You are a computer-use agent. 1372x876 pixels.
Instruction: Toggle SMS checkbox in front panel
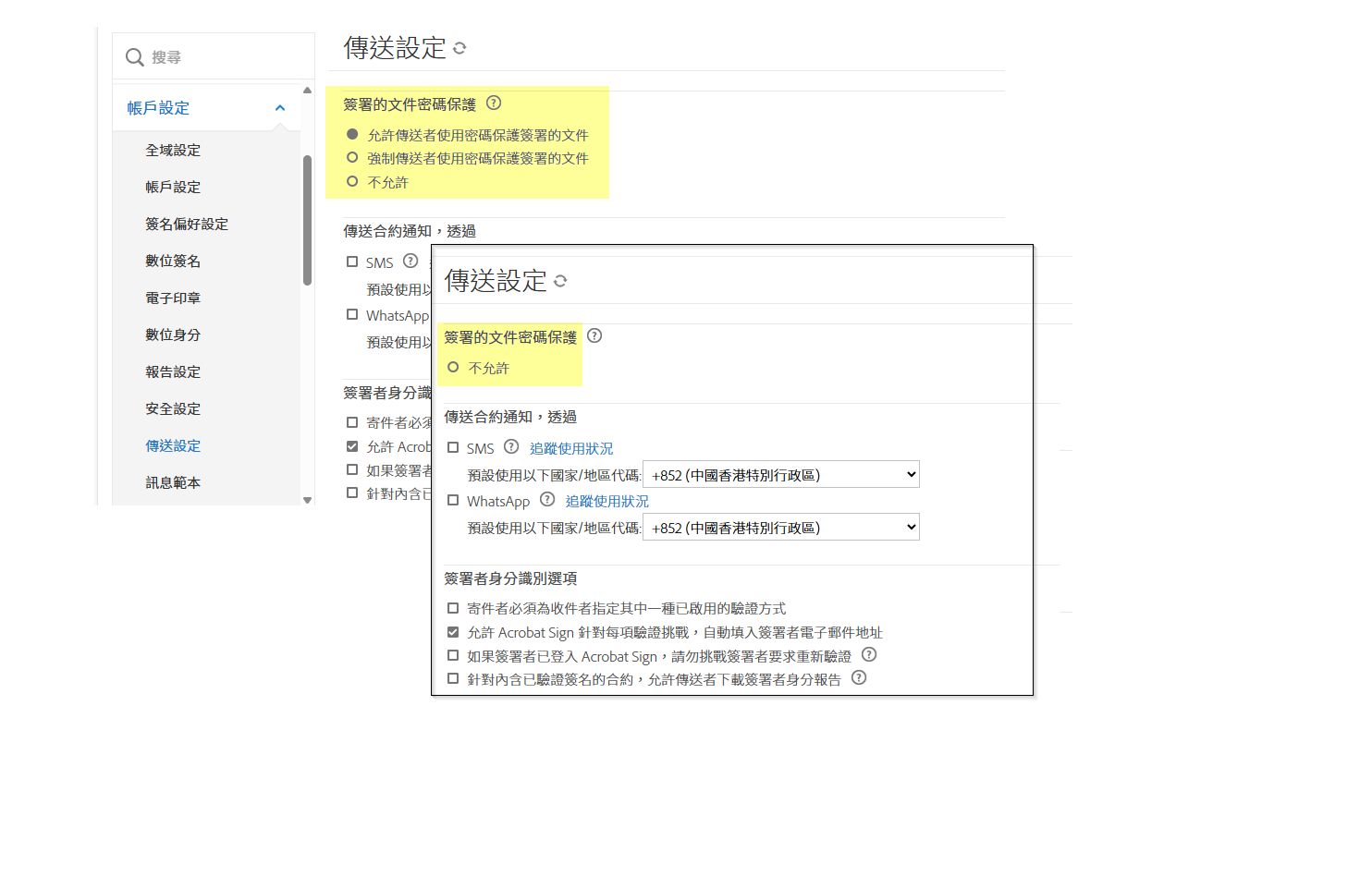click(453, 448)
